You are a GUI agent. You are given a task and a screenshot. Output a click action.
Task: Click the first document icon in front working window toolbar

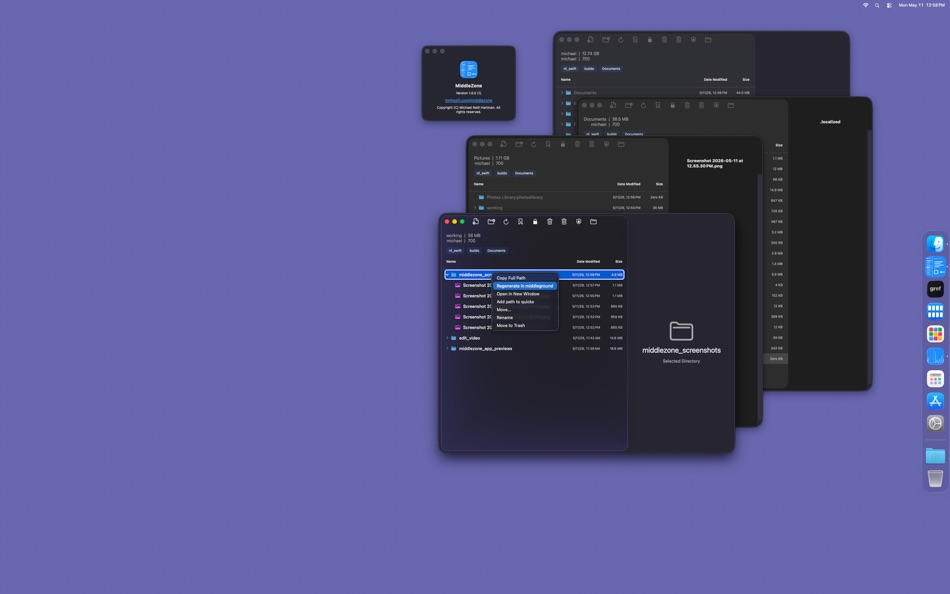476,222
